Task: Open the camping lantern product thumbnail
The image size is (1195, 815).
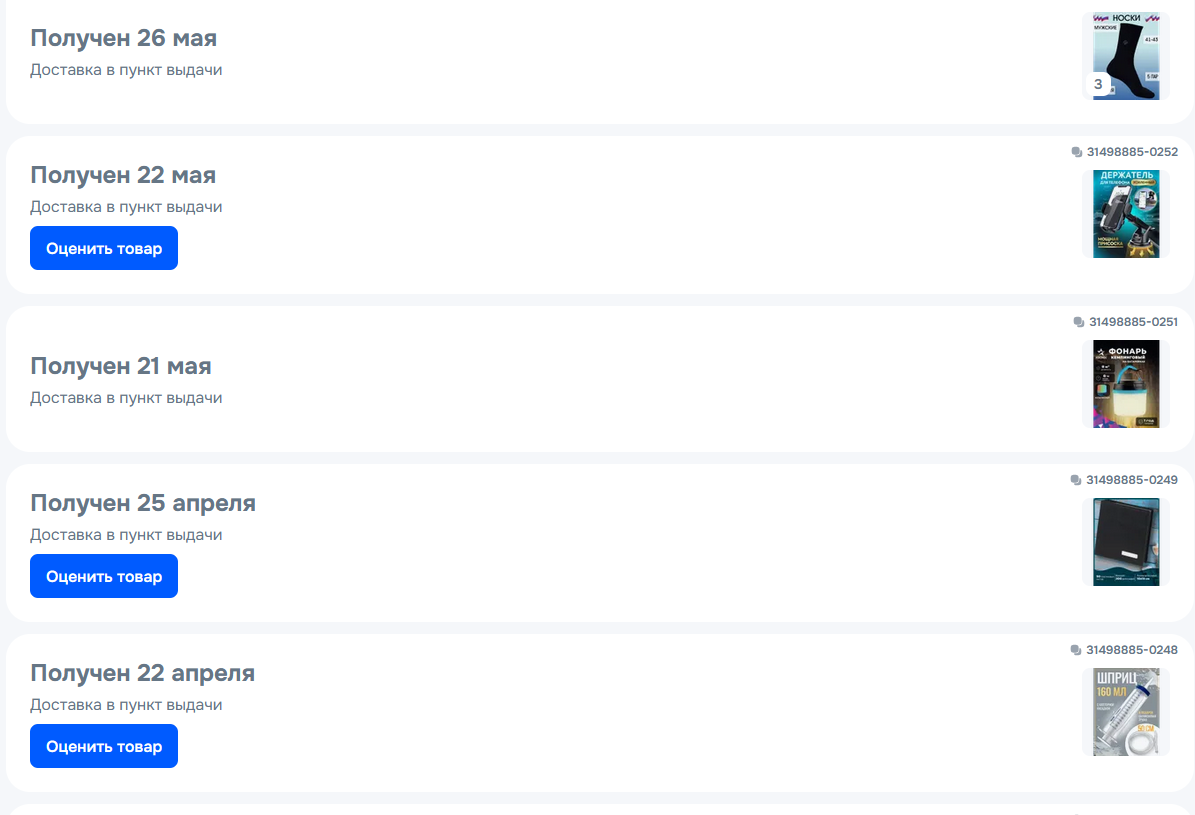Action: 1126,384
